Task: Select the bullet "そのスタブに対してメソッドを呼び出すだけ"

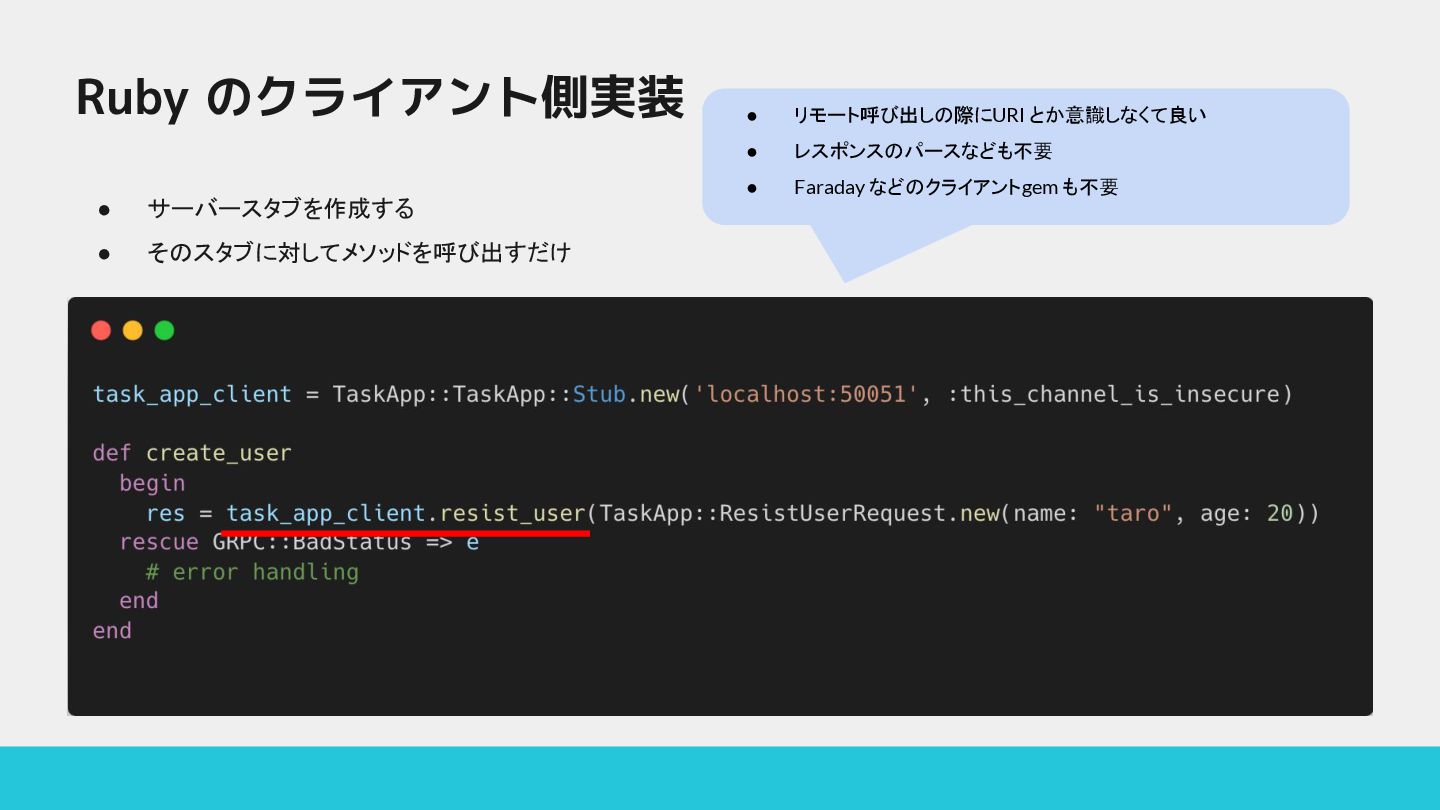Action: click(x=359, y=252)
